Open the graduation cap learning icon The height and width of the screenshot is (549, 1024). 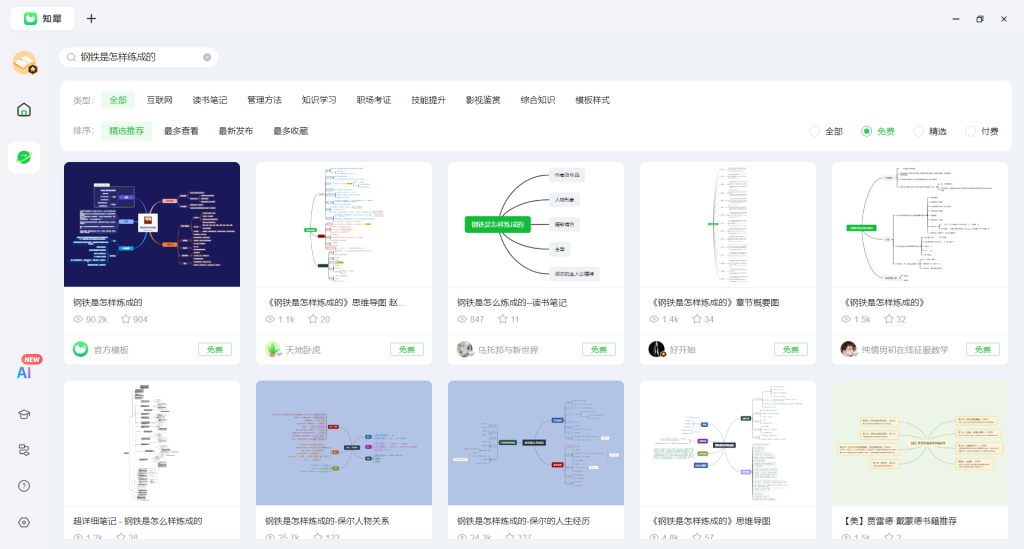pyautogui.click(x=24, y=414)
